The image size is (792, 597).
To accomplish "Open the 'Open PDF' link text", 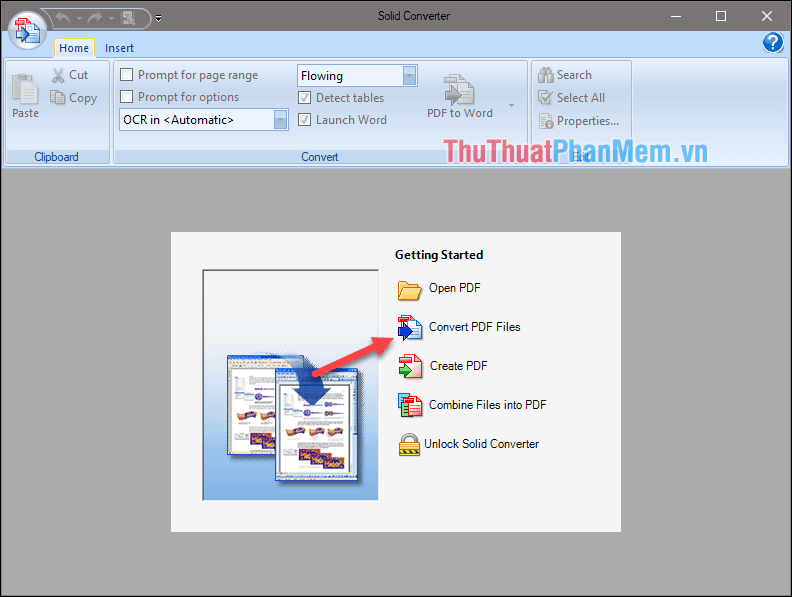I will [454, 288].
